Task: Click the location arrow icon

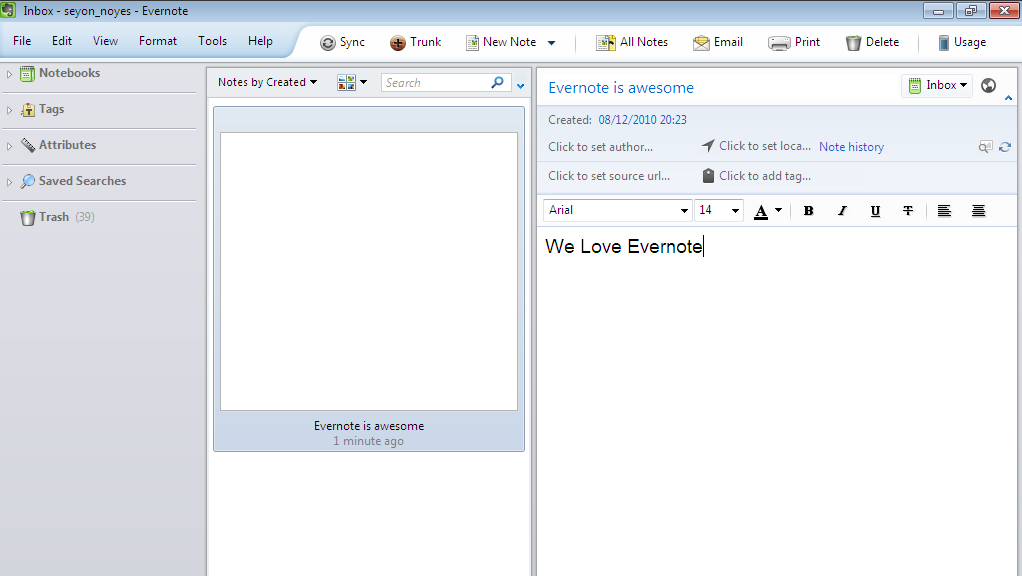Action: pos(708,146)
